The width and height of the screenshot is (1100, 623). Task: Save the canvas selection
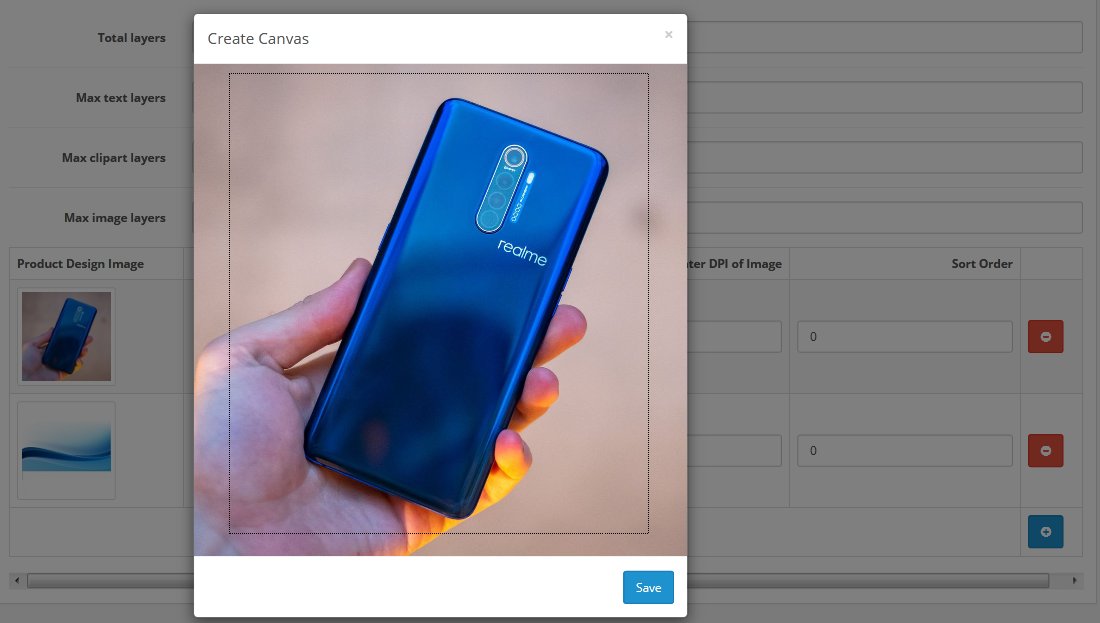(x=648, y=587)
